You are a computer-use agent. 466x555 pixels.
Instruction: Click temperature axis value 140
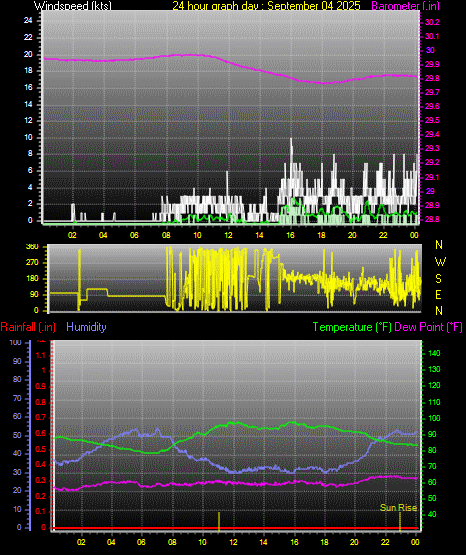click(434, 353)
